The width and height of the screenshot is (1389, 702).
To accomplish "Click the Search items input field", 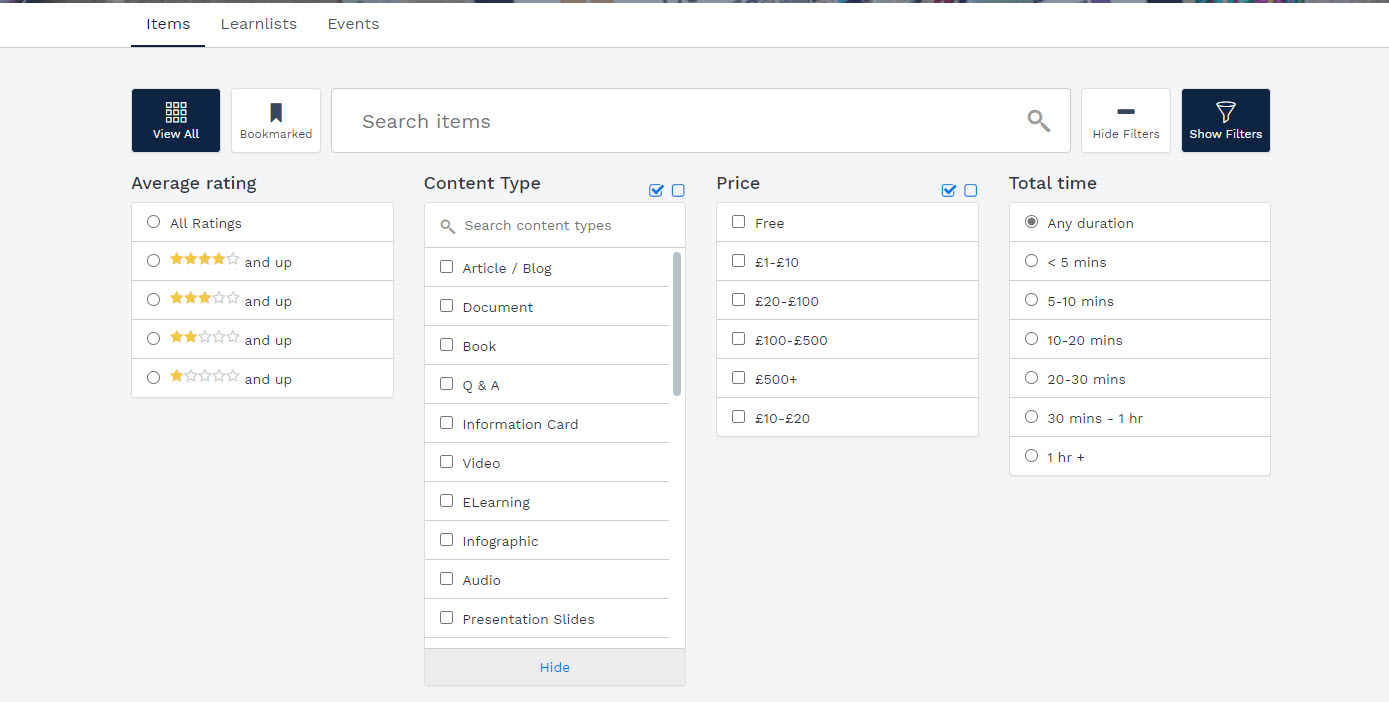I will 680,121.
